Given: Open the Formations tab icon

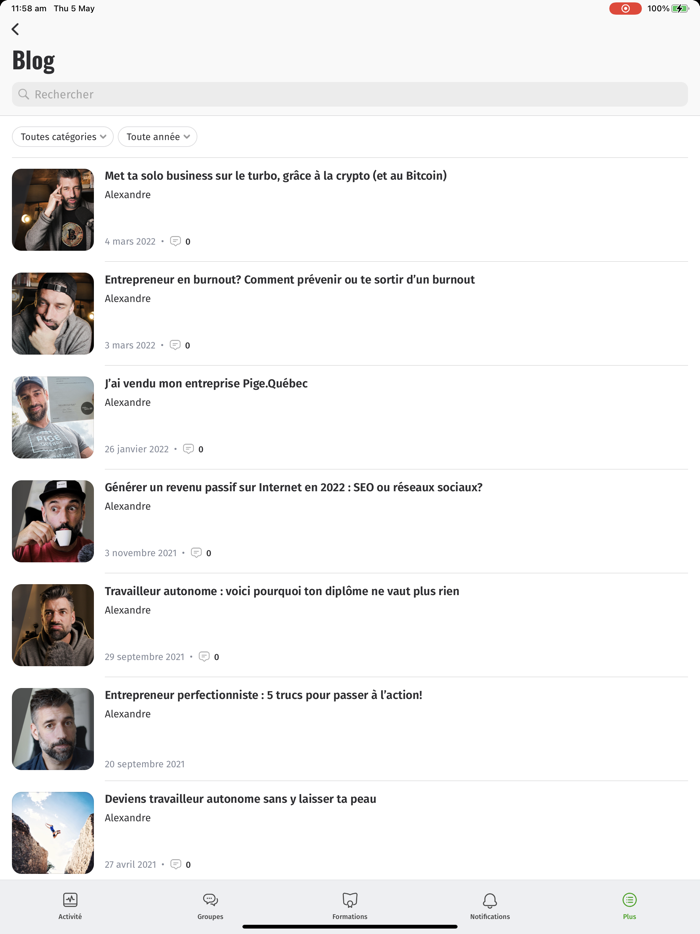Looking at the screenshot, I should pos(350,899).
